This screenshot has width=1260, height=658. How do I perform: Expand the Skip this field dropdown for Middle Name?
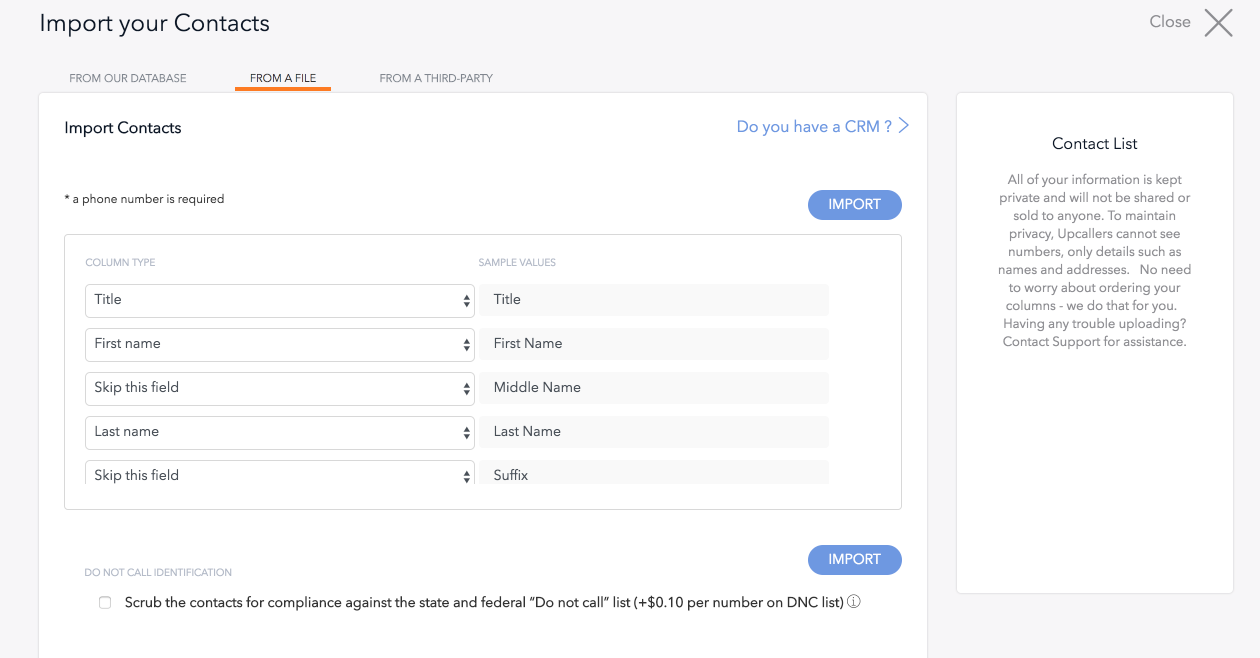(x=280, y=388)
